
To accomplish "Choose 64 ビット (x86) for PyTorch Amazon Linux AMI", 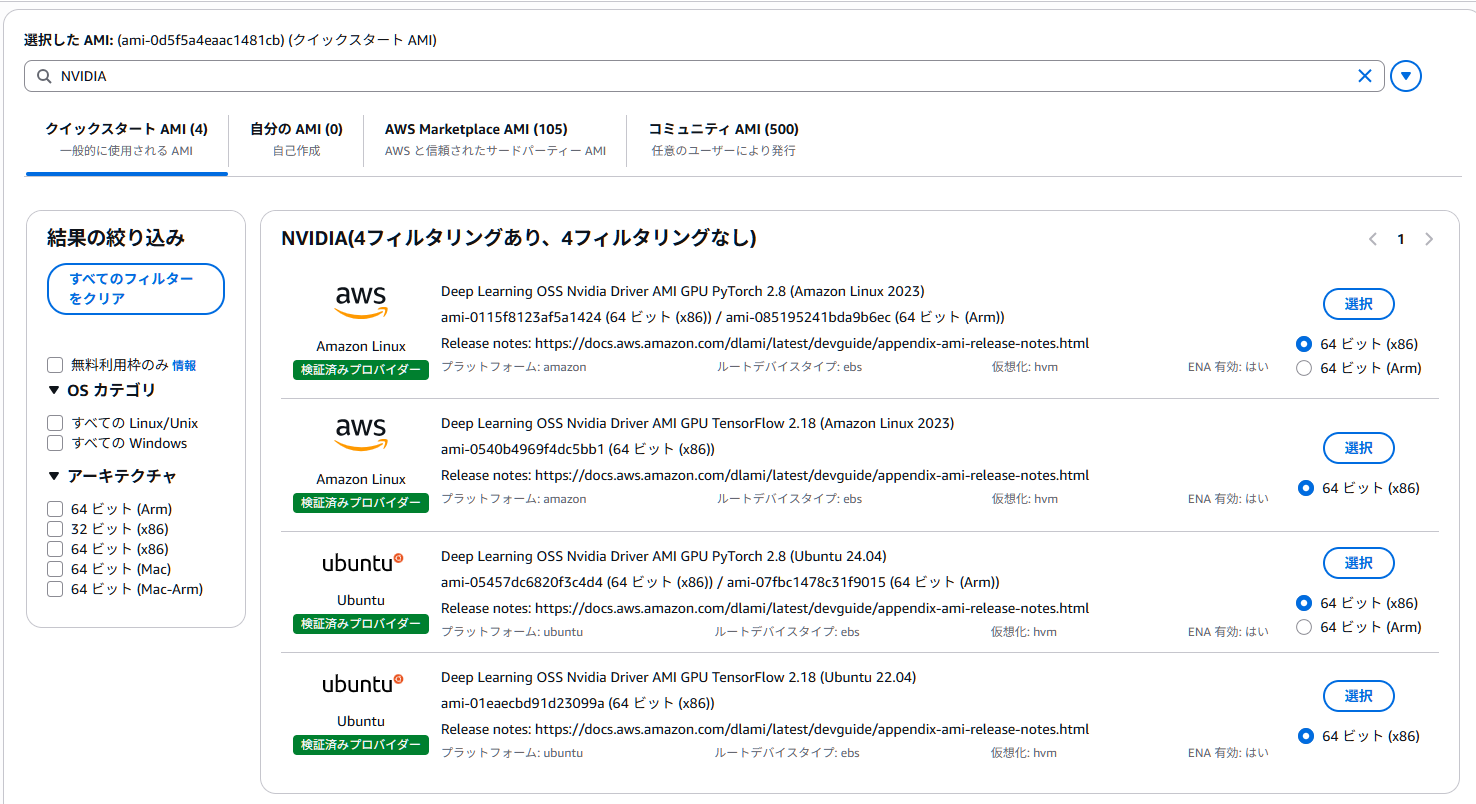I will pos(1304,344).
